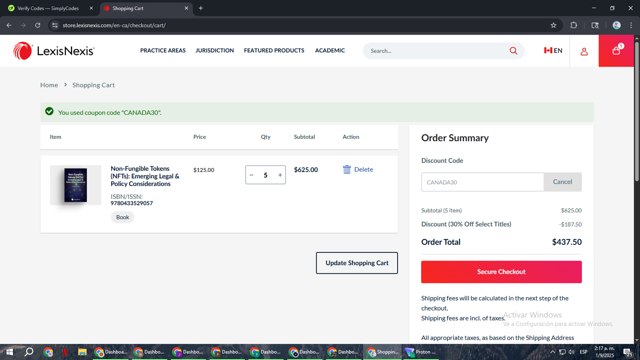Click the Secure Checkout button
The image size is (640, 360).
[x=501, y=272]
